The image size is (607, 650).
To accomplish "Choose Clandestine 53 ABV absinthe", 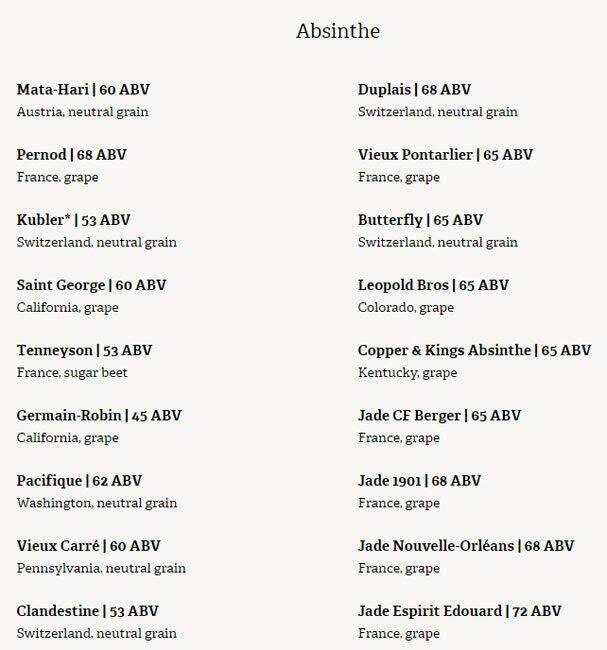I will coord(87,611).
